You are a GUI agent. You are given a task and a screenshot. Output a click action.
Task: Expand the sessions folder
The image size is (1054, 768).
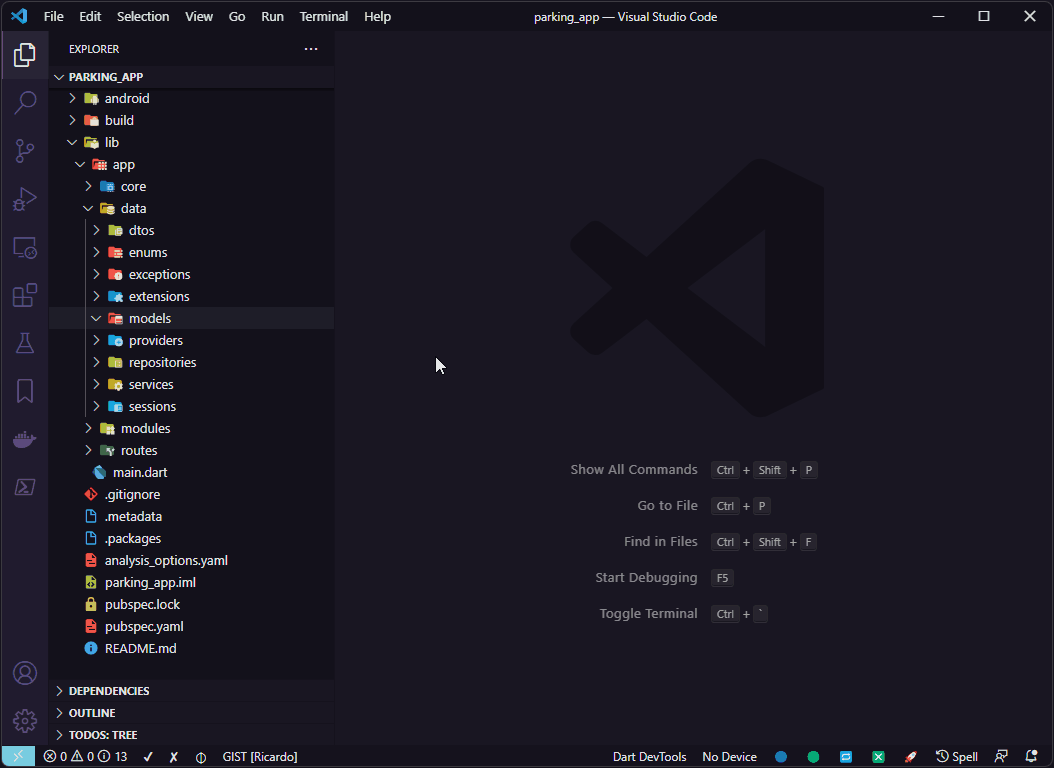(97, 407)
